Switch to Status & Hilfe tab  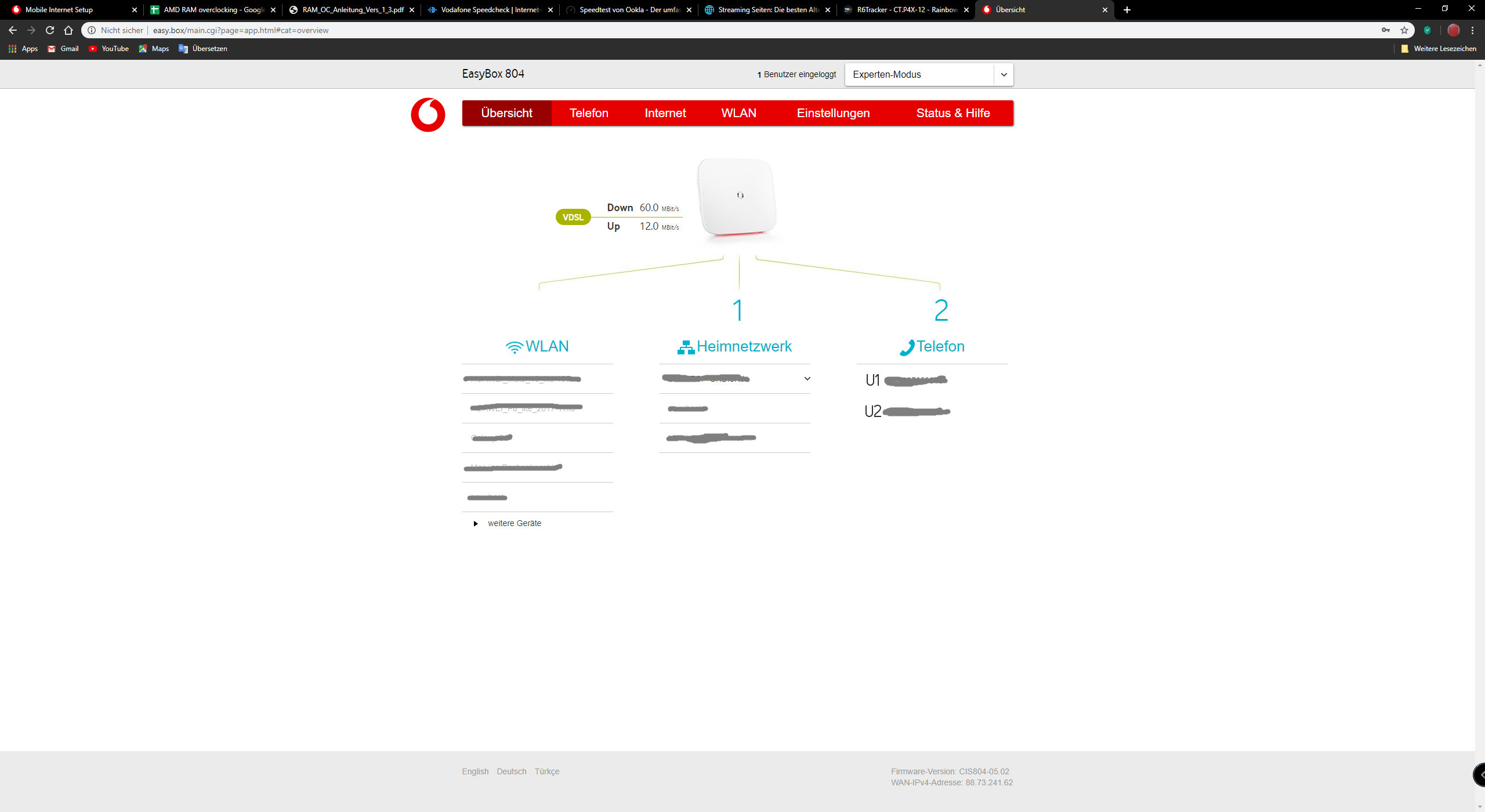coord(952,113)
